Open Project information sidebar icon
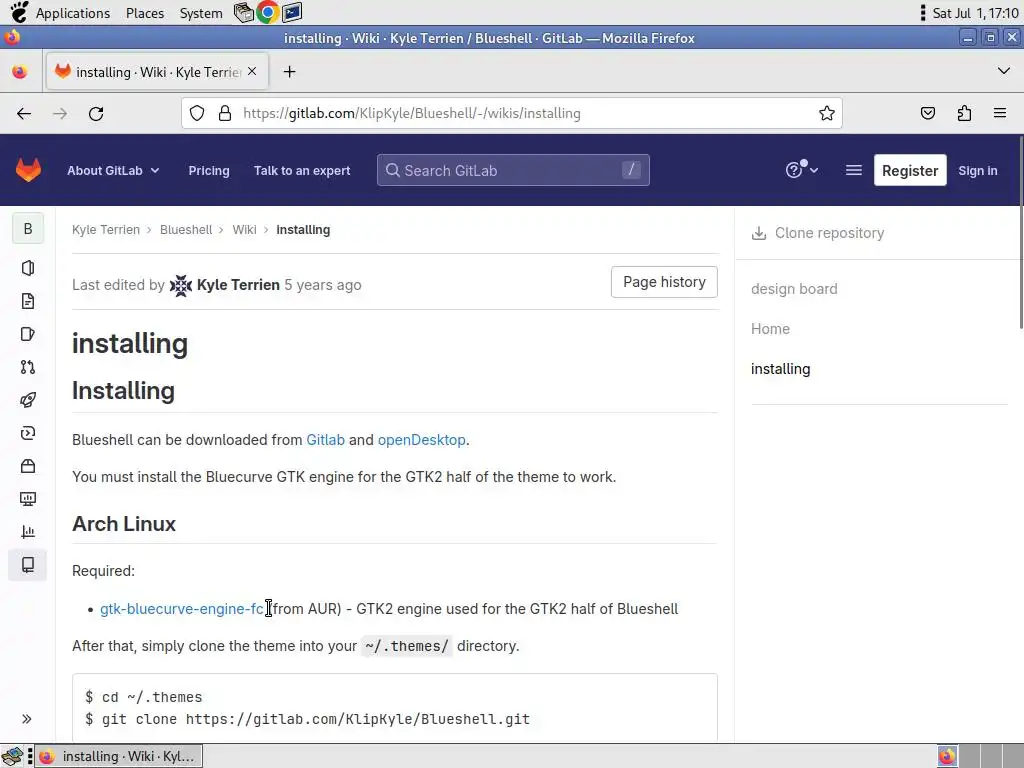 (x=28, y=268)
